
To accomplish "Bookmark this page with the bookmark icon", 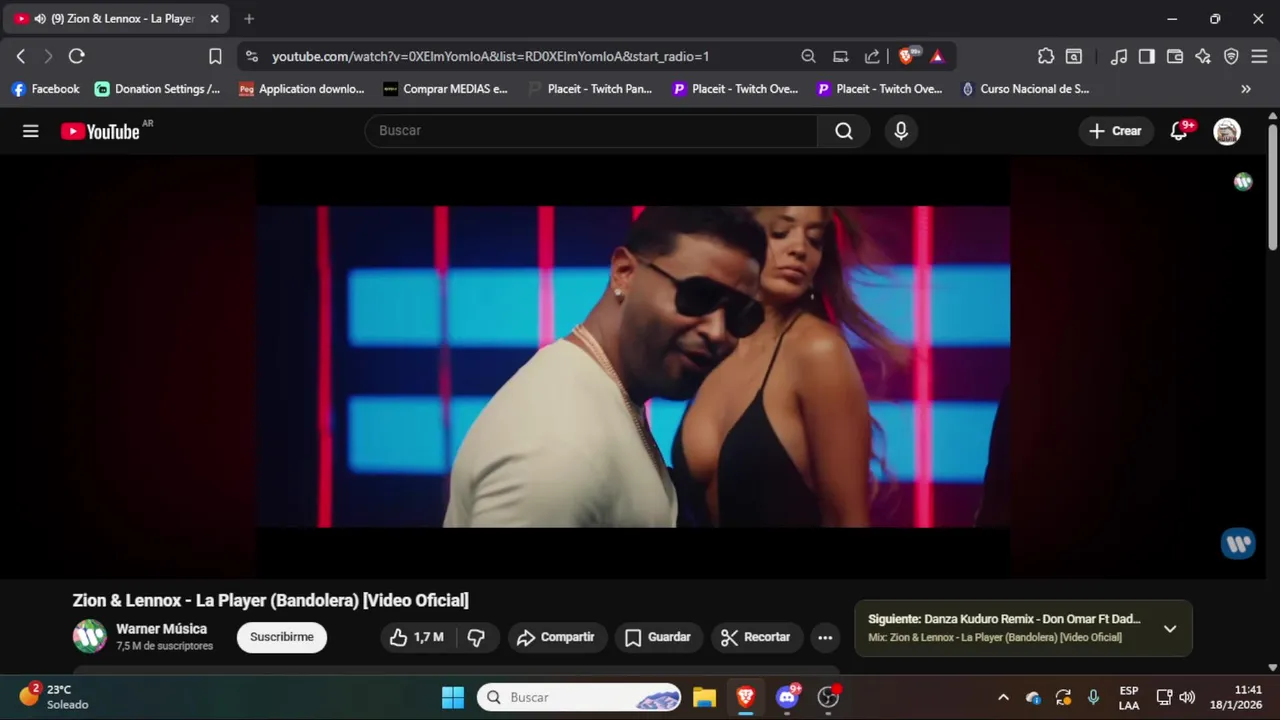I will coord(215,57).
